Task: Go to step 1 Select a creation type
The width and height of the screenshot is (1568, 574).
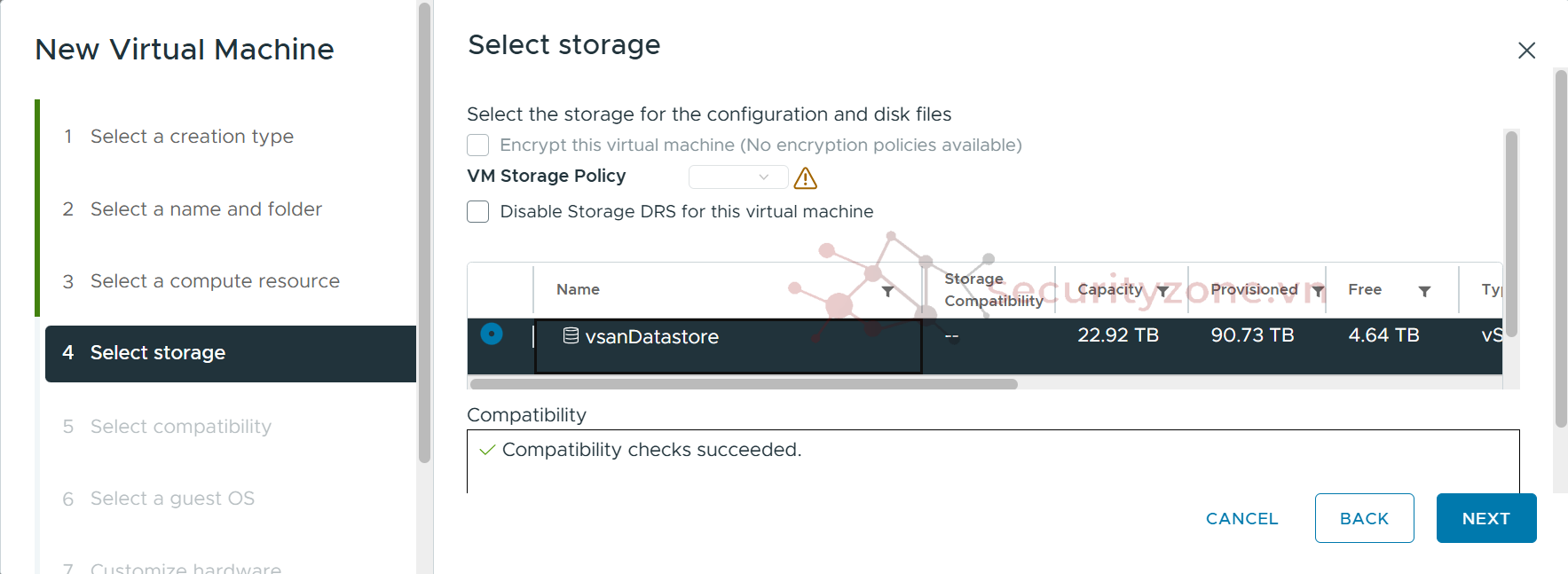Action: click(192, 137)
